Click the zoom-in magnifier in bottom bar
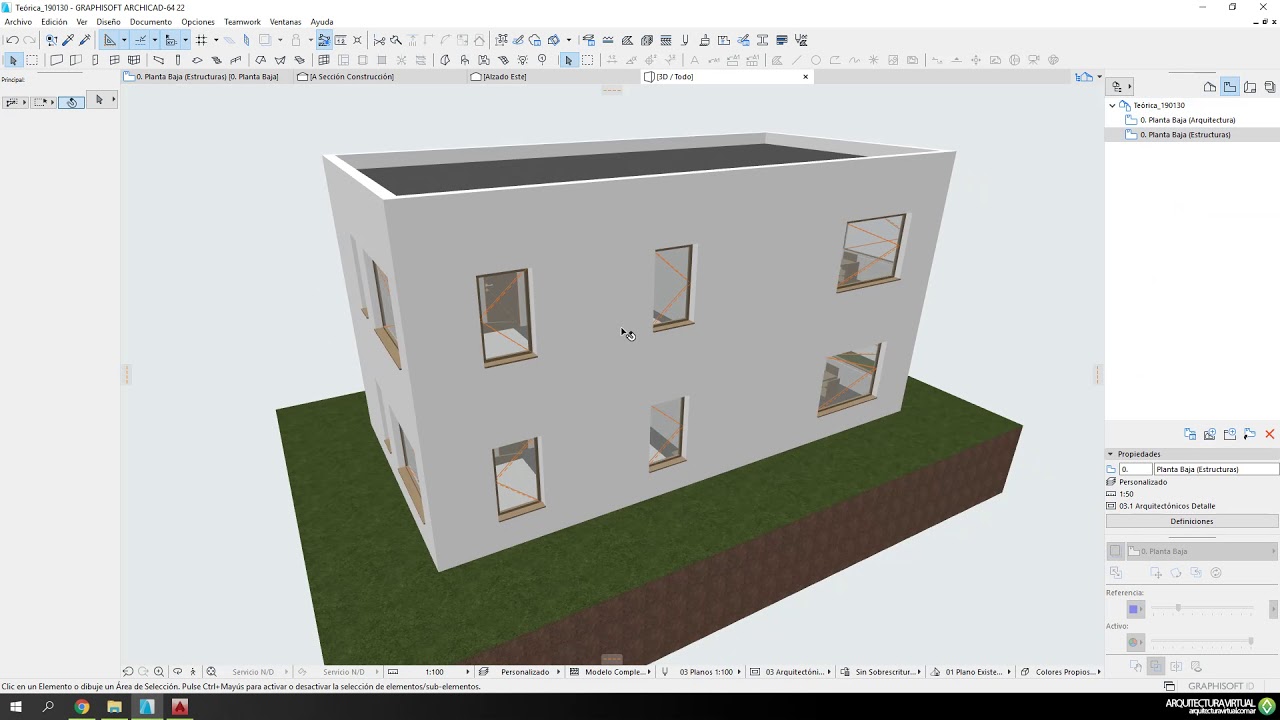1280x720 pixels. pos(158,672)
